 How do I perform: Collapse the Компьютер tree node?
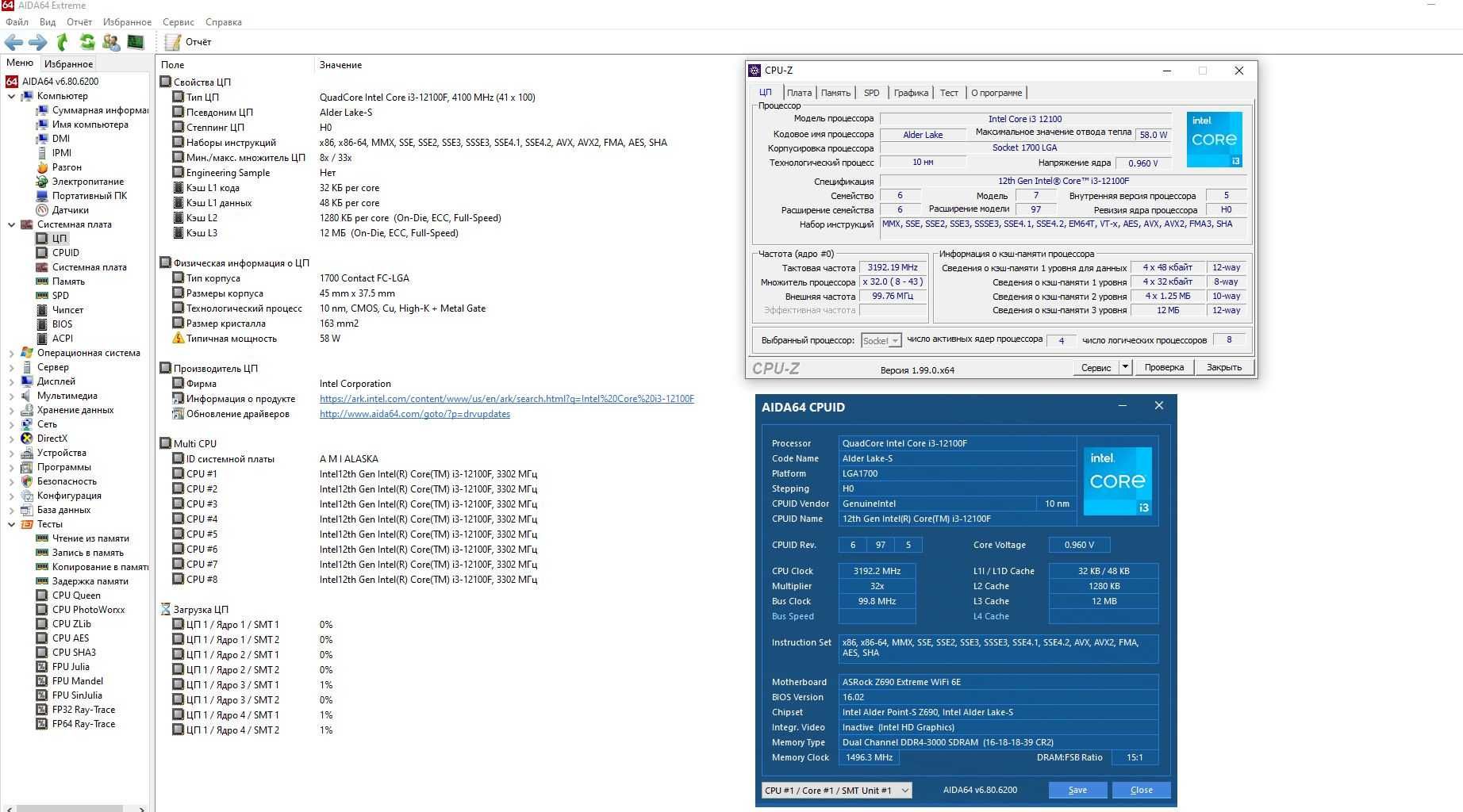pyautogui.click(x=11, y=96)
